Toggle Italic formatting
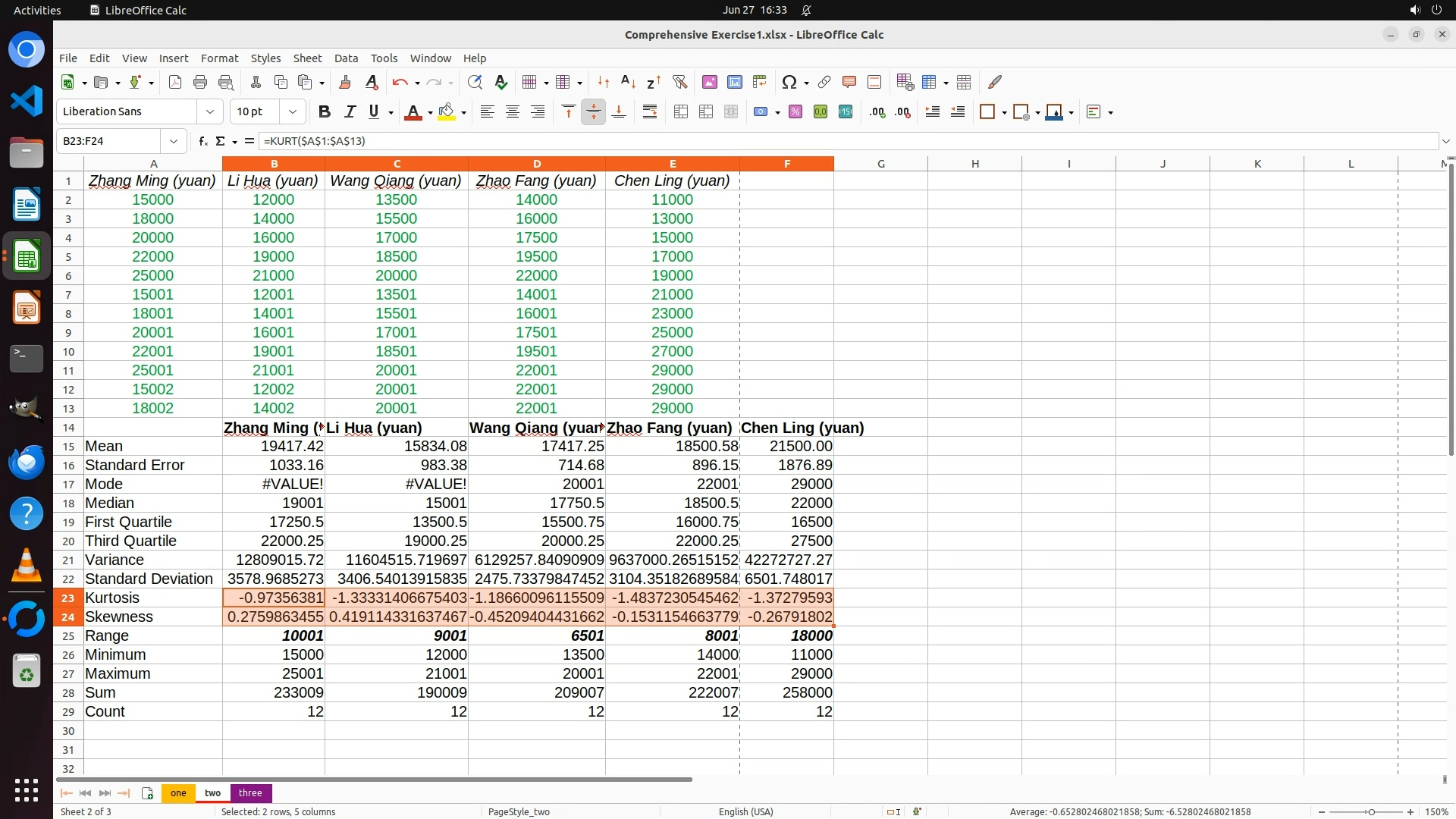 click(x=350, y=112)
